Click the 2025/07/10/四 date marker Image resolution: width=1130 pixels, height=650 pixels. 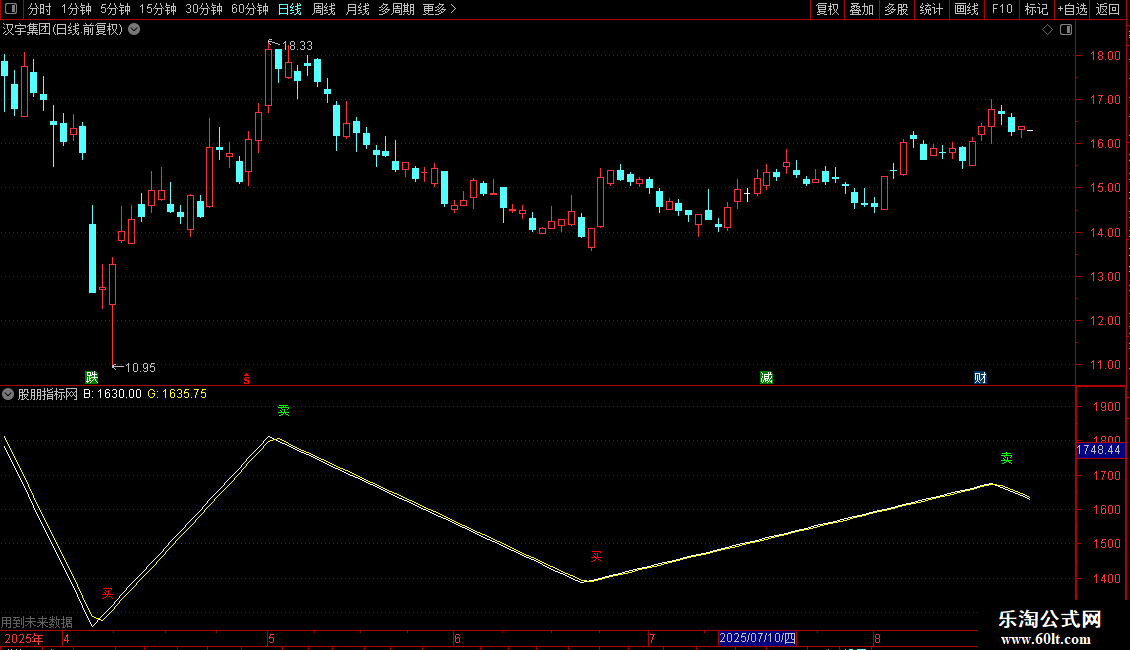click(757, 638)
